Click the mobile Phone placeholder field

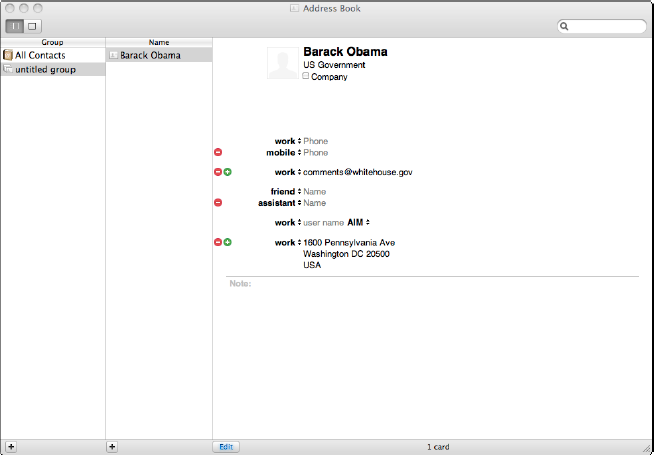(315, 153)
